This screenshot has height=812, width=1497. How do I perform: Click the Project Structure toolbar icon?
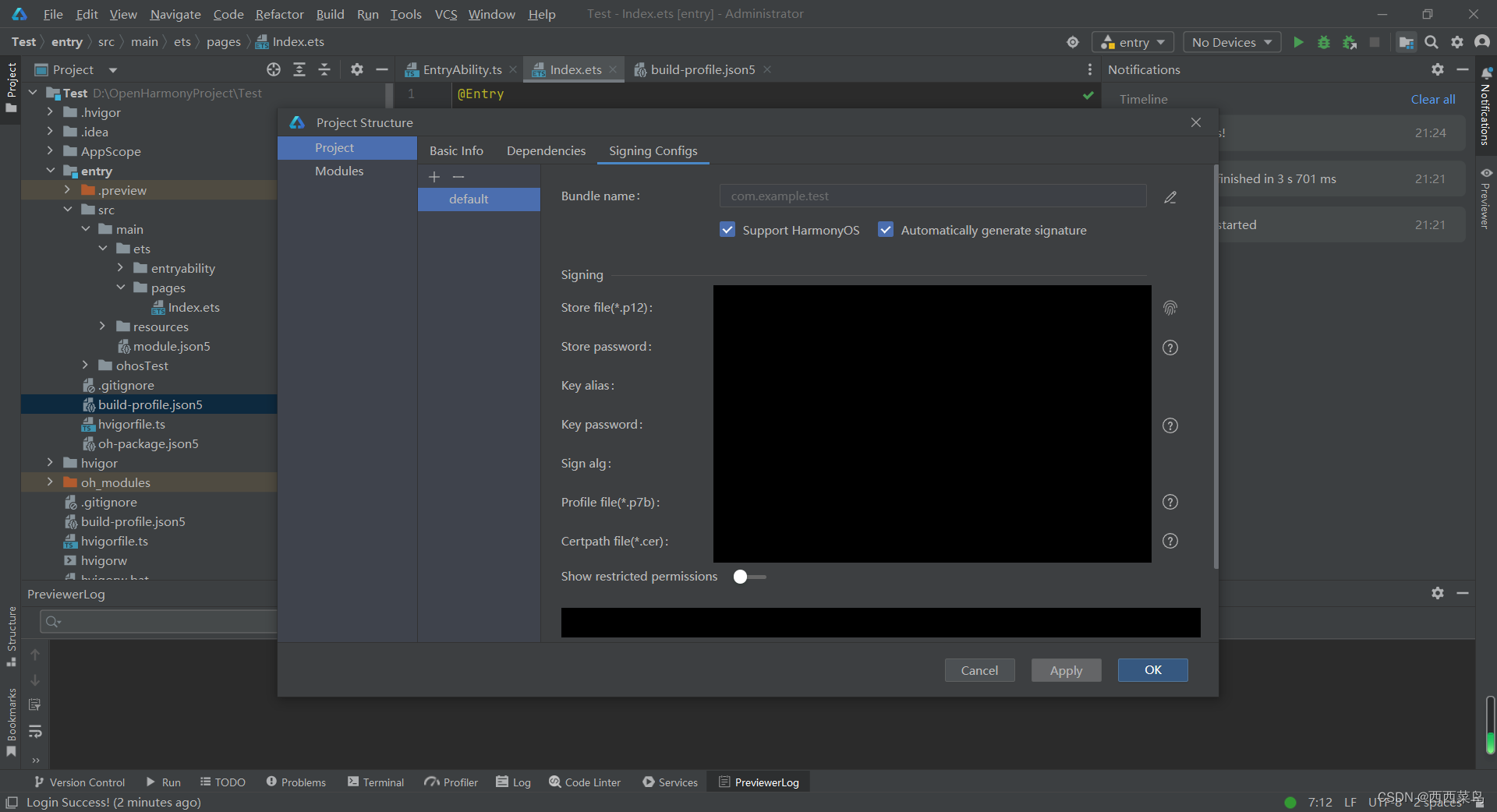point(1406,42)
